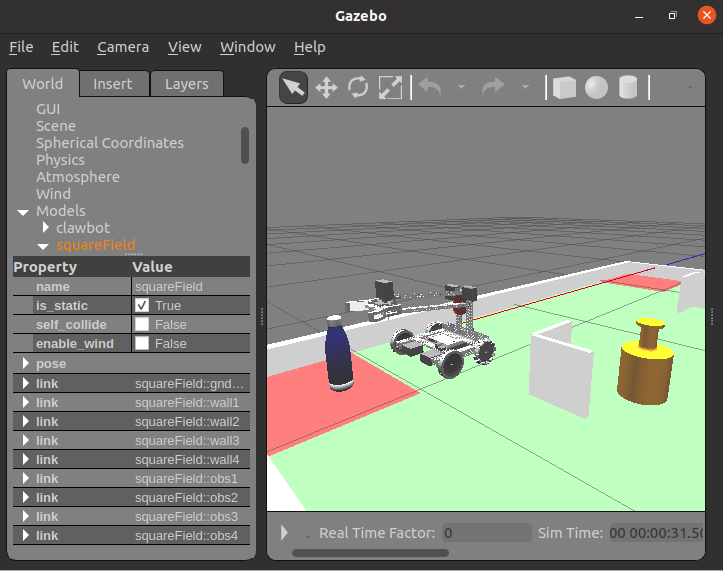The width and height of the screenshot is (723, 571).
Task: Insert a cylinder shape
Action: [x=628, y=88]
